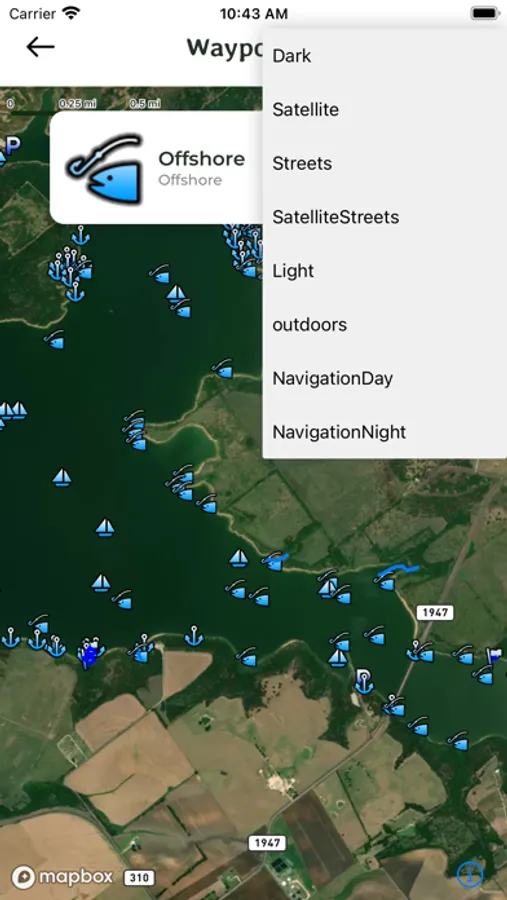Tap the Offshore fish hook card icon
The height and width of the screenshot is (900, 507).
[x=105, y=169]
